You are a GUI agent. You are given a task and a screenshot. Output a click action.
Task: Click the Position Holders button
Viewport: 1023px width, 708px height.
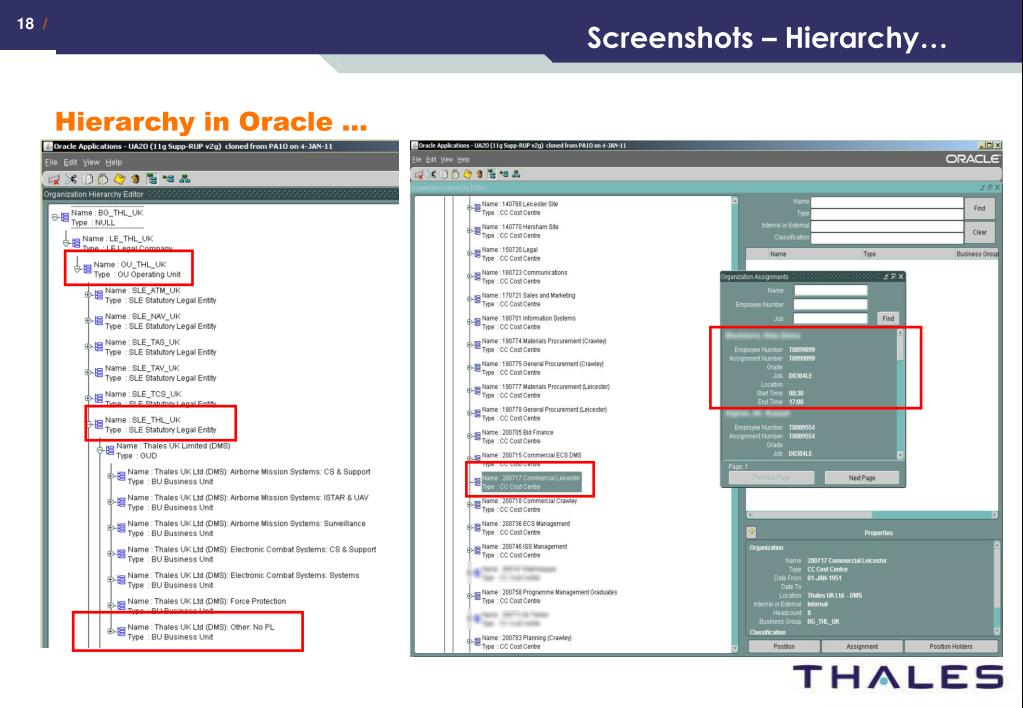click(951, 646)
